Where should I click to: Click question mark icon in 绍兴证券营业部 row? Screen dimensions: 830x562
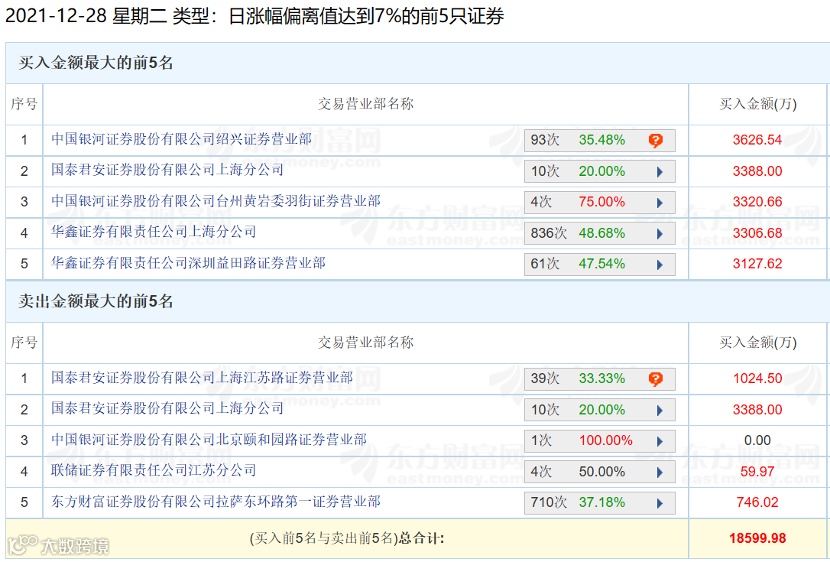(x=655, y=140)
